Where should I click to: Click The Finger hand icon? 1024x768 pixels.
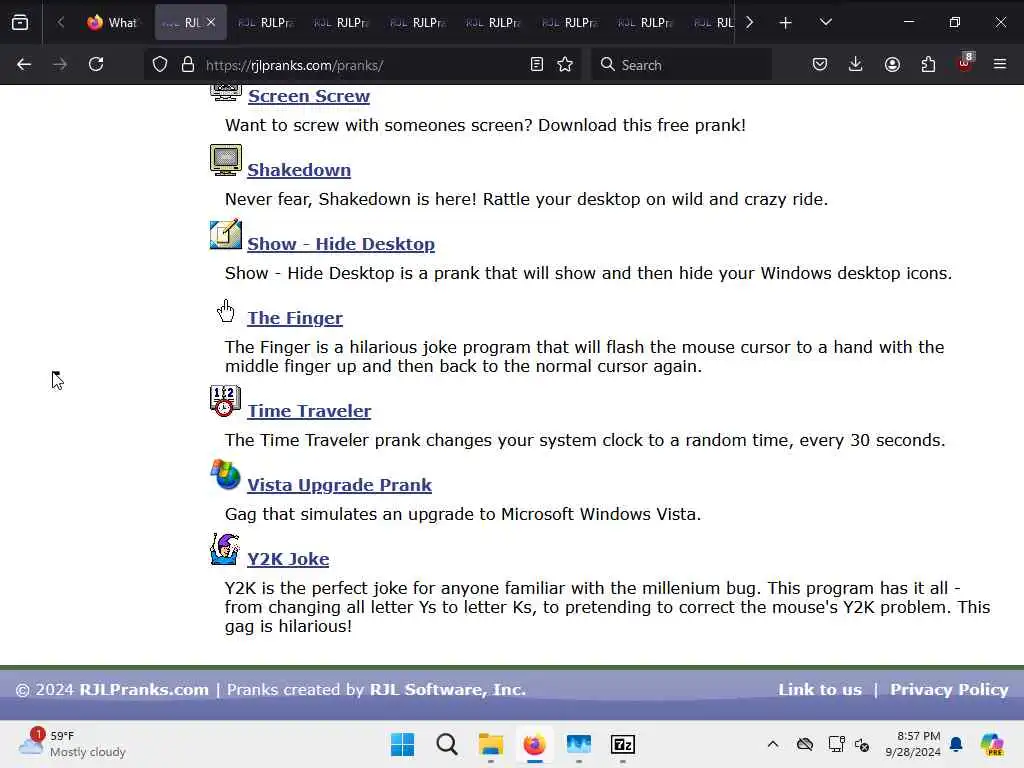(x=226, y=311)
